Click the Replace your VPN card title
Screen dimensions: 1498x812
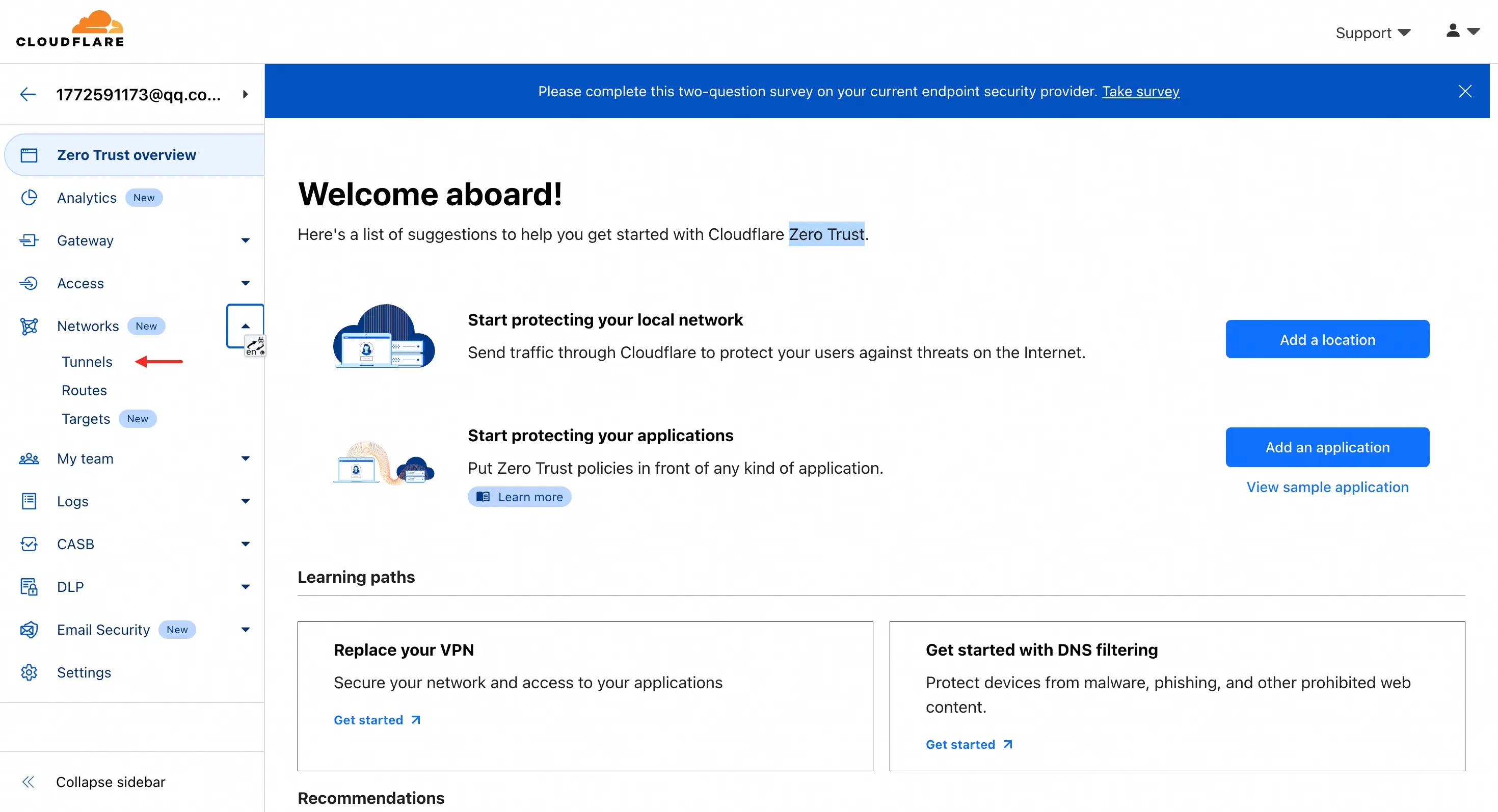404,649
